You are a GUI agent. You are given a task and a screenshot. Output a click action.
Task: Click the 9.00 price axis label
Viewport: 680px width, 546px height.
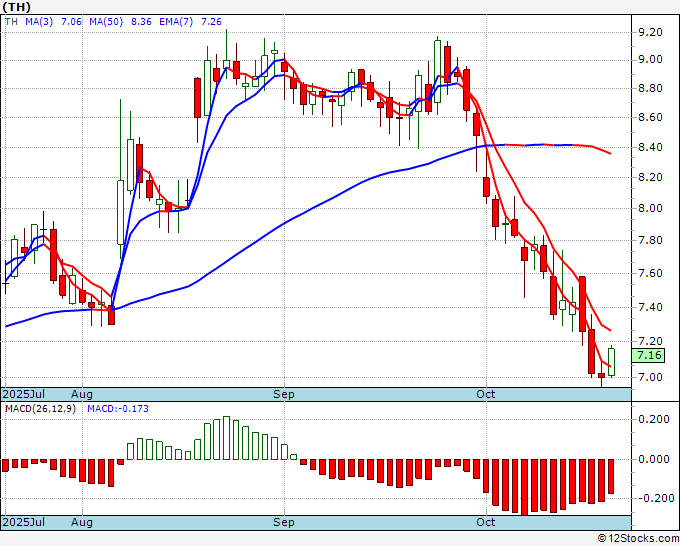pos(650,59)
